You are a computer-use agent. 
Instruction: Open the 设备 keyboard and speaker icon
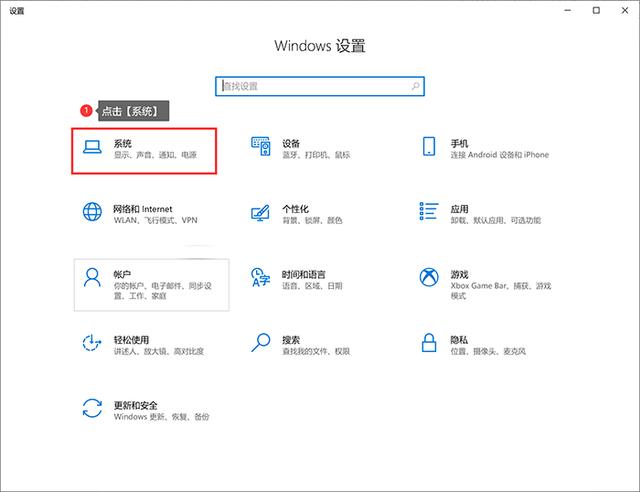[260, 149]
